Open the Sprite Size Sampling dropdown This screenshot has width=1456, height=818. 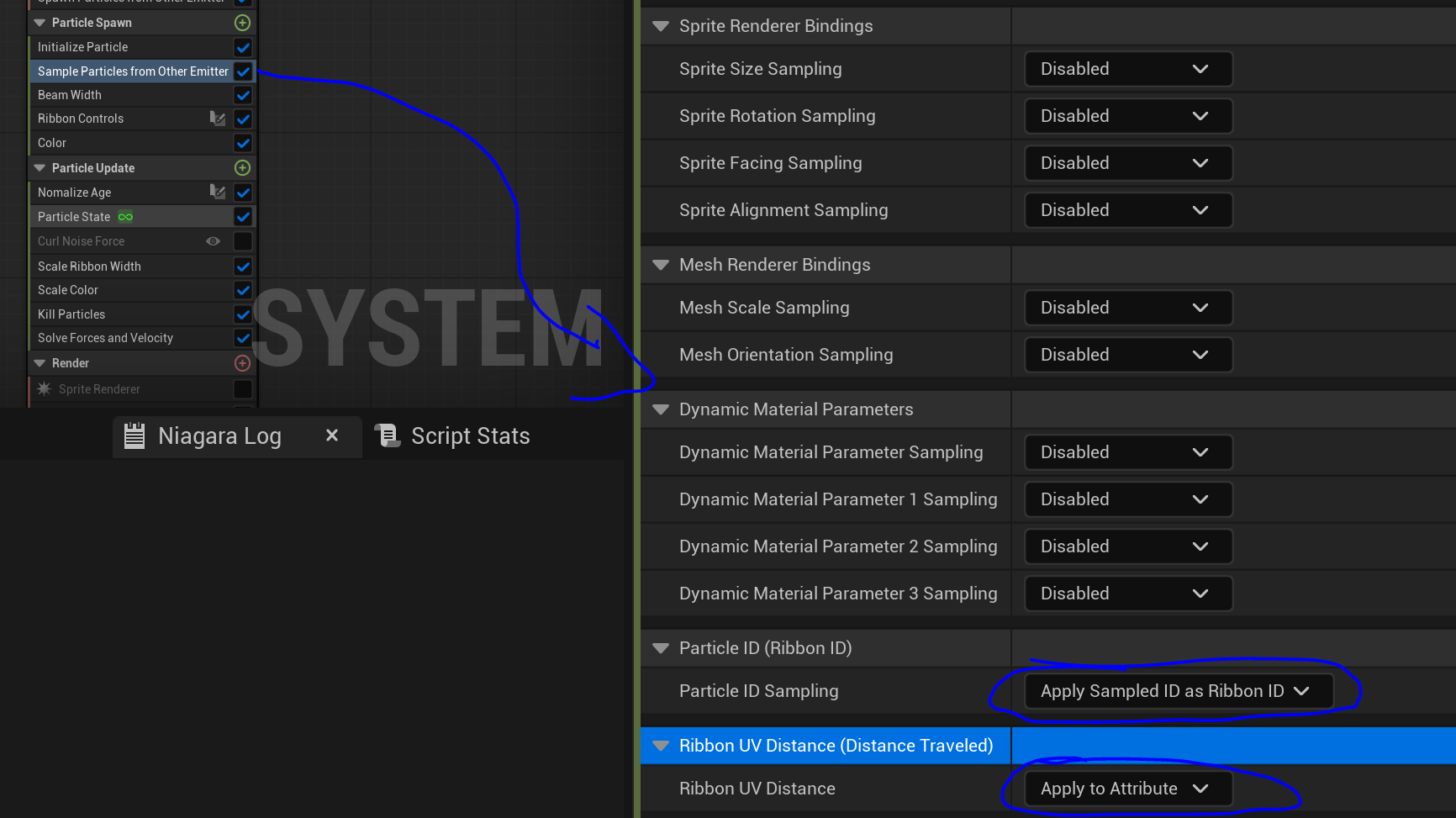pos(1128,69)
